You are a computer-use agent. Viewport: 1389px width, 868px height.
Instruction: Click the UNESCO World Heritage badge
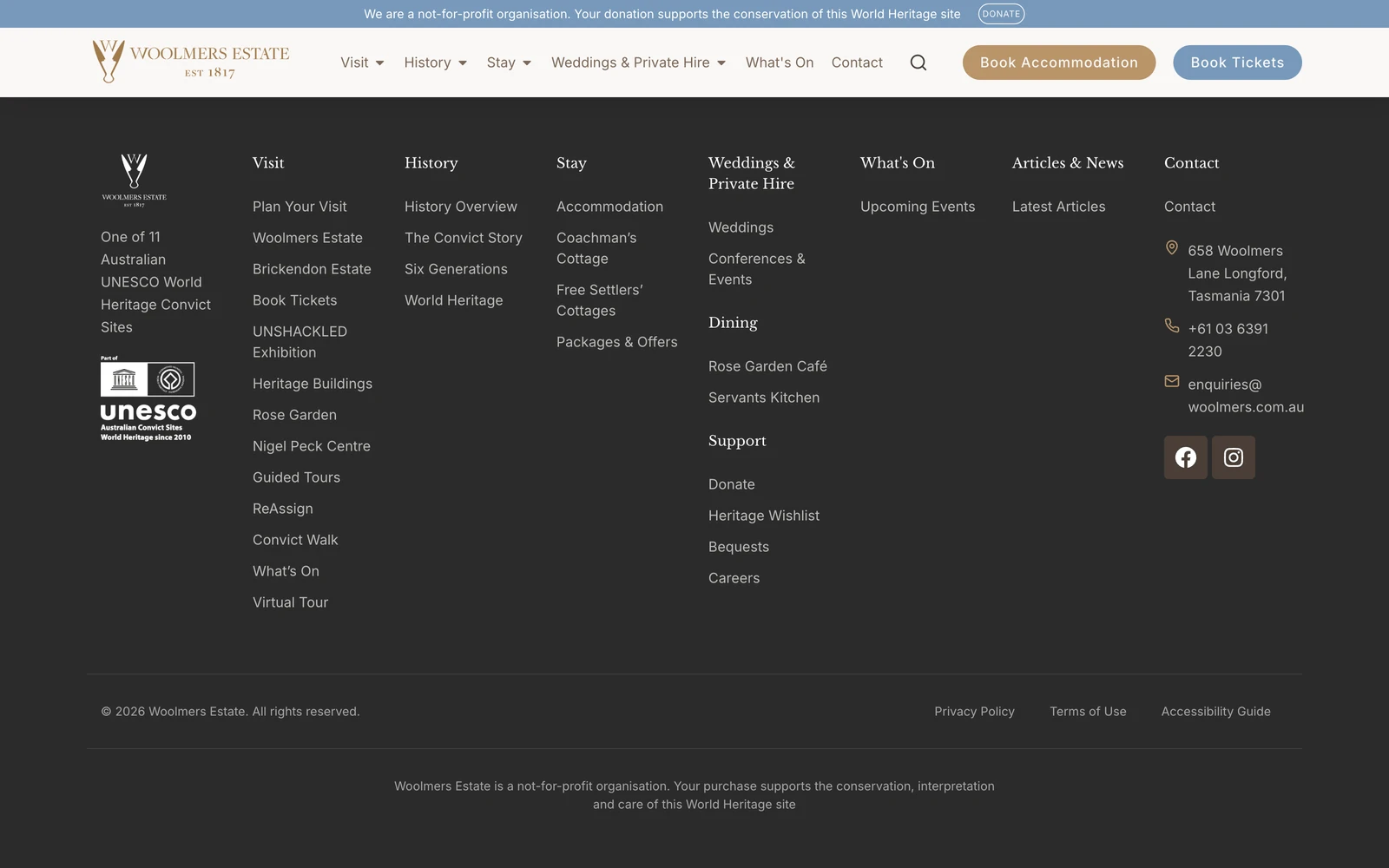pos(148,398)
